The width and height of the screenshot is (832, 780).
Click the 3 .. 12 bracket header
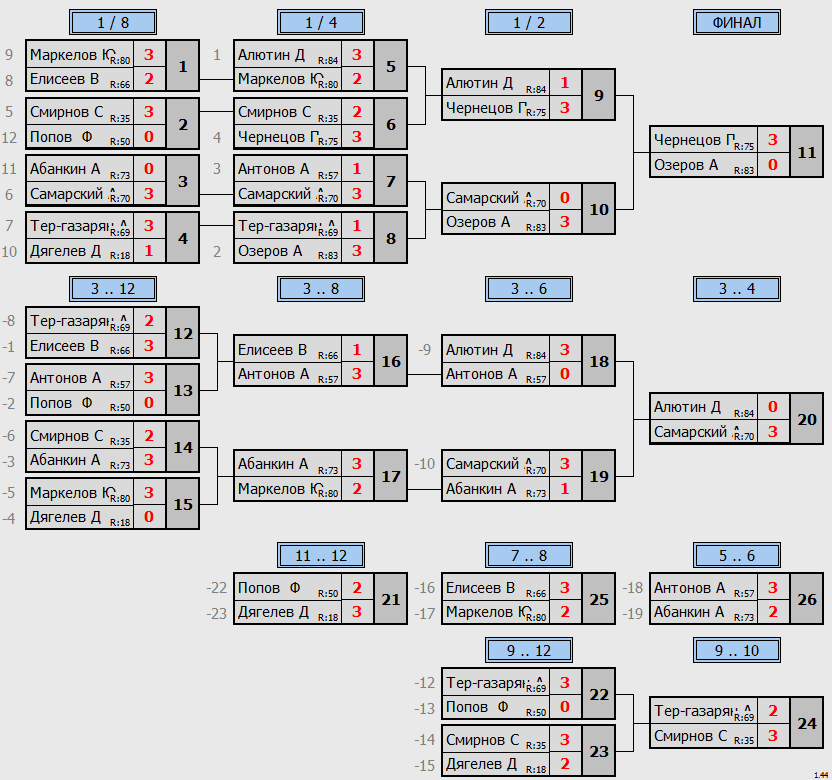pos(112,289)
